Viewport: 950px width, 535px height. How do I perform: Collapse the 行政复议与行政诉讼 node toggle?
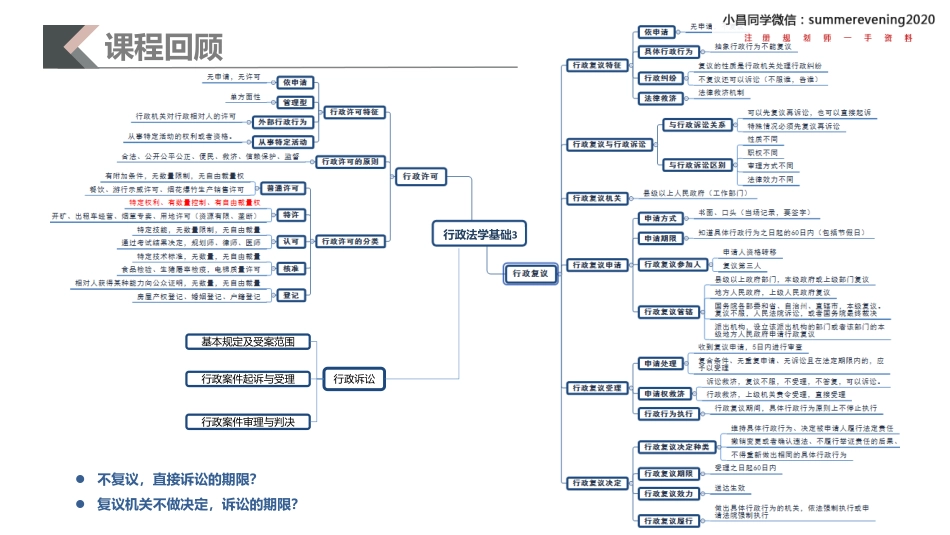tap(656, 144)
